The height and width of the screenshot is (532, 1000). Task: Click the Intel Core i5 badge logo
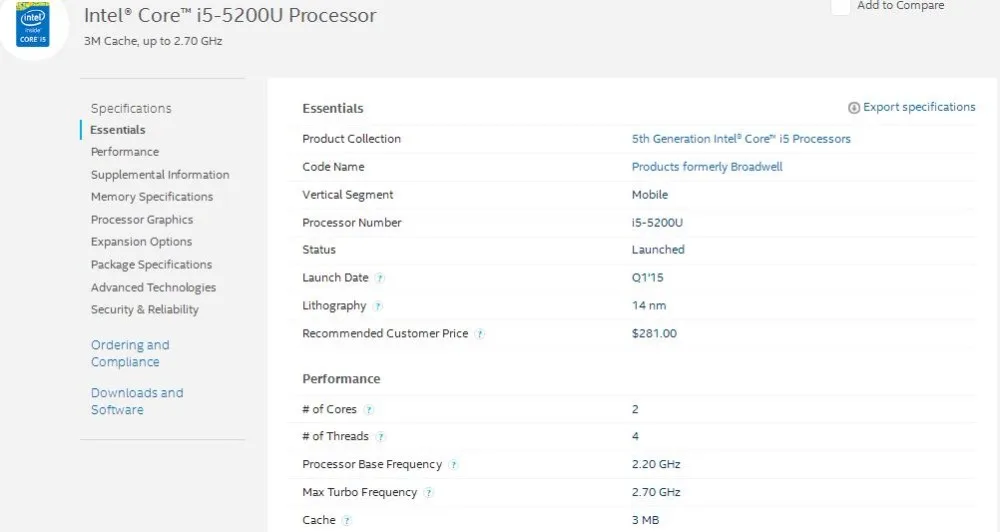click(33, 26)
